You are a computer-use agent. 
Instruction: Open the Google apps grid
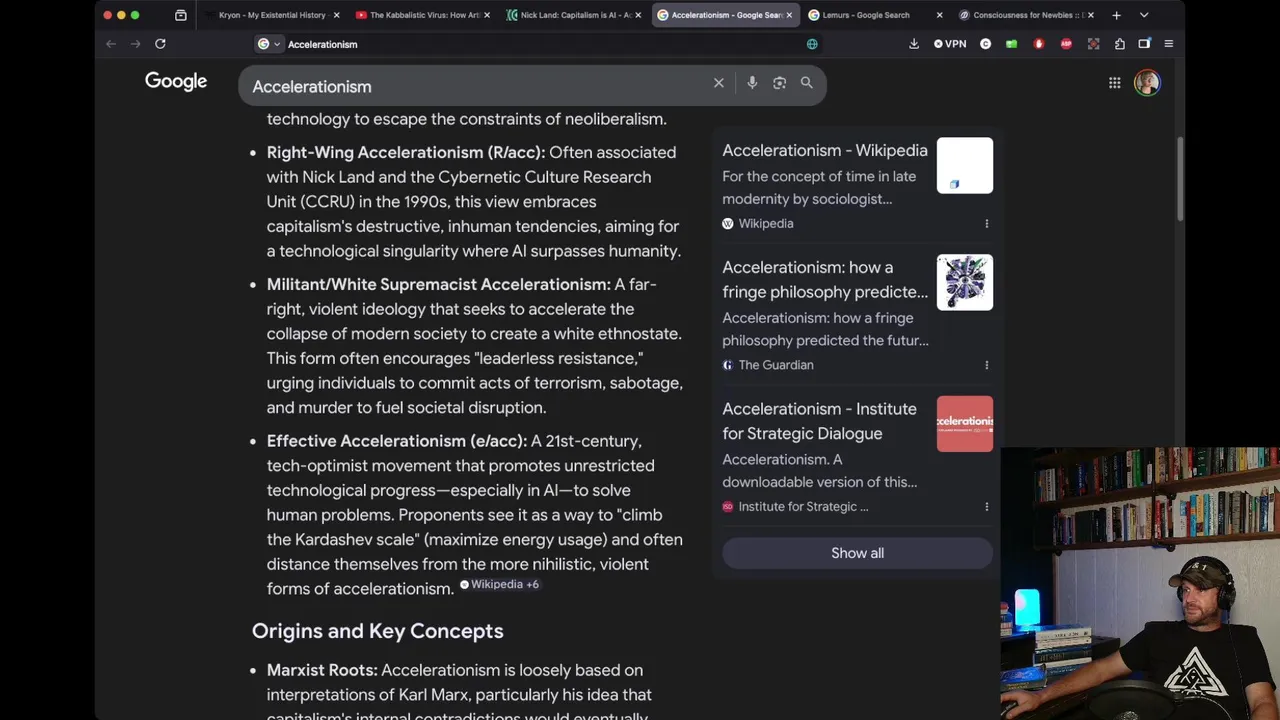(1114, 83)
